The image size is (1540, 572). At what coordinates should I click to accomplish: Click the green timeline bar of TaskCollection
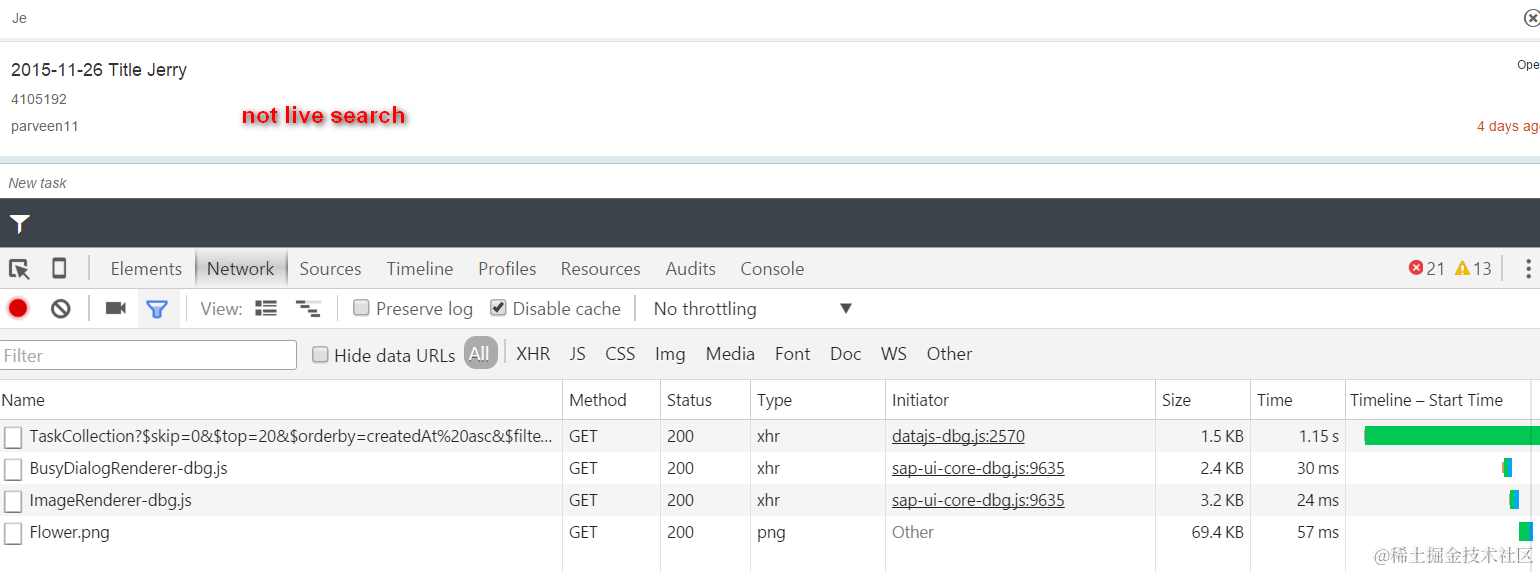pyautogui.click(x=1451, y=435)
